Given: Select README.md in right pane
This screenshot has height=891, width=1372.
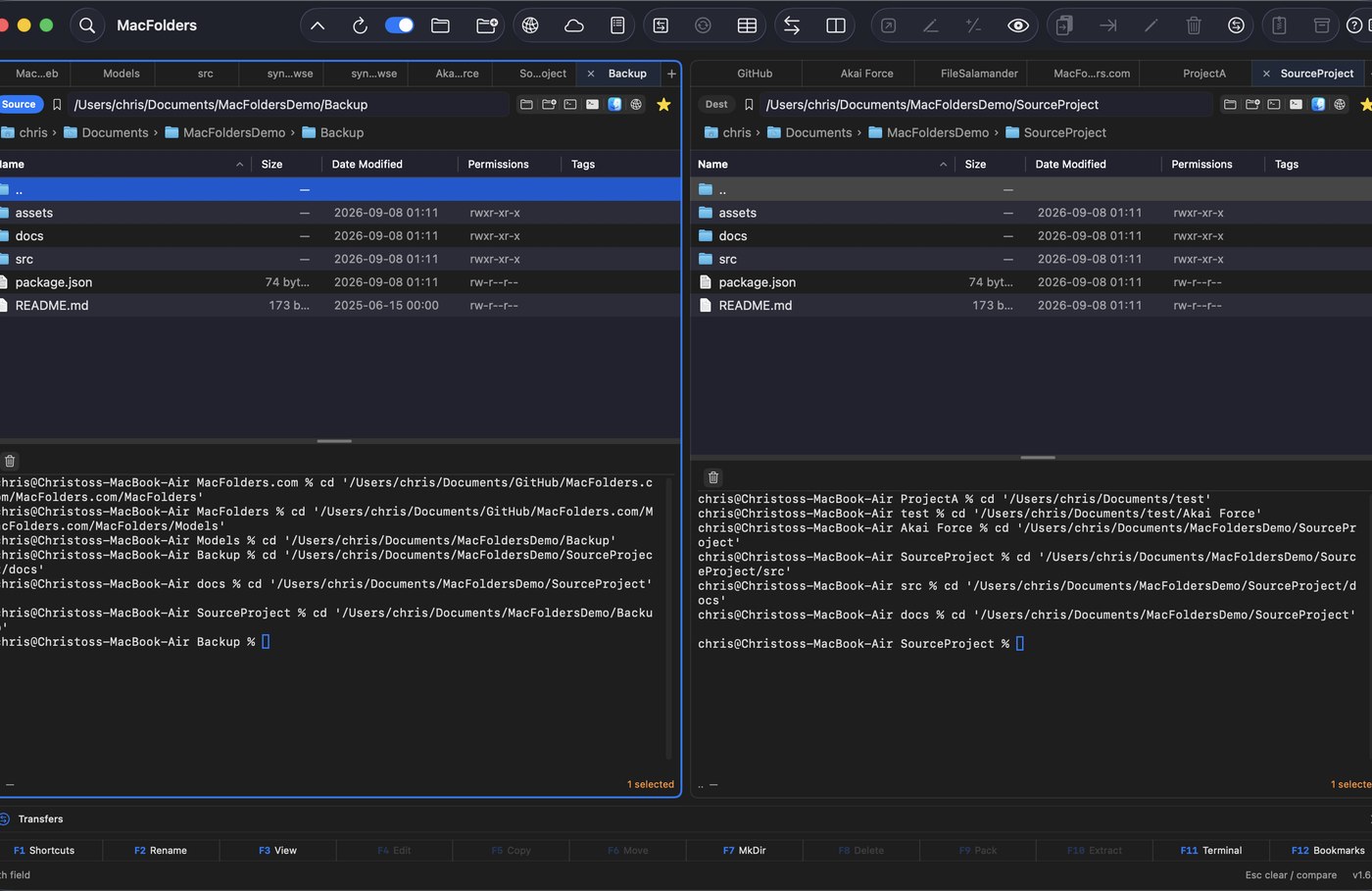Looking at the screenshot, I should [1032, 306].
